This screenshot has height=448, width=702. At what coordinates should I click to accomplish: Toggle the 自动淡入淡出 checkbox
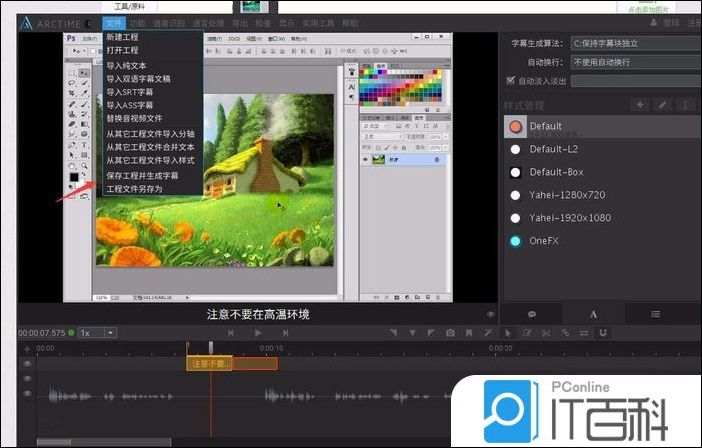(511, 80)
